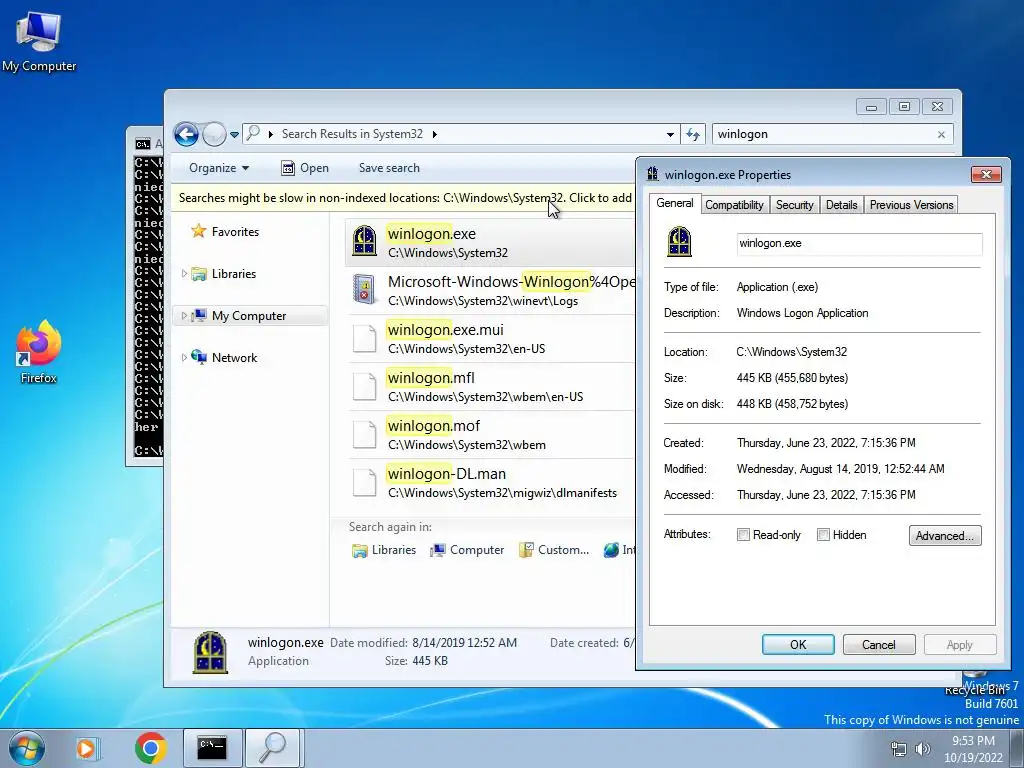Go back with the Explorer back arrow
The height and width of the screenshot is (768, 1024).
click(x=186, y=135)
